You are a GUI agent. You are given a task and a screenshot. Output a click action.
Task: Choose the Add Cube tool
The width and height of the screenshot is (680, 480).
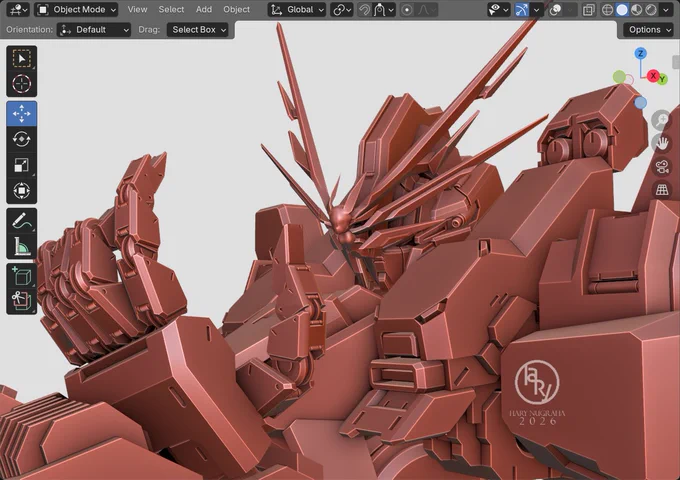tap(22, 276)
